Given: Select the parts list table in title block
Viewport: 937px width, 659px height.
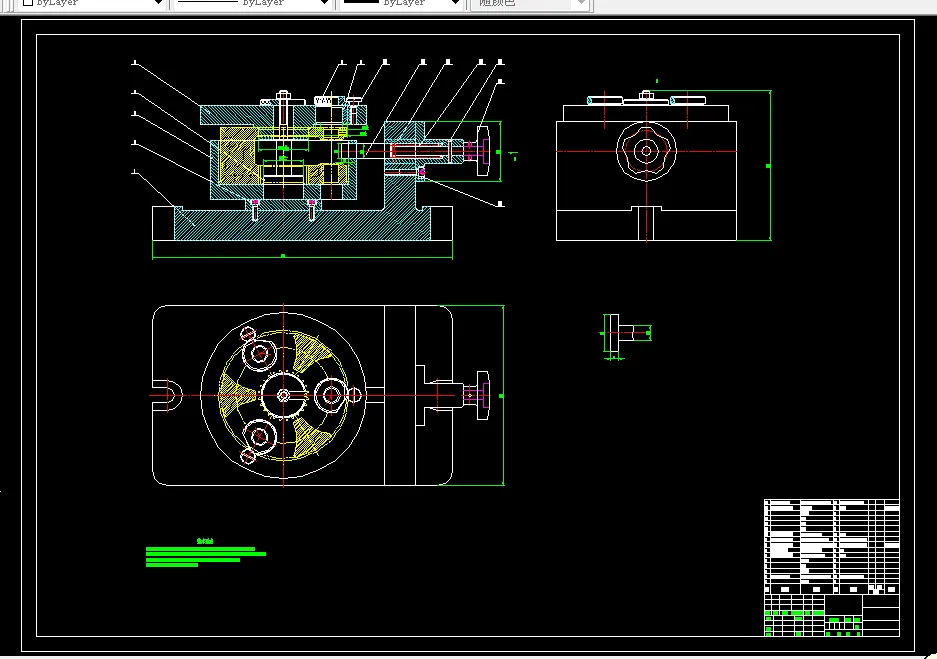Looking at the screenshot, I should point(832,547).
